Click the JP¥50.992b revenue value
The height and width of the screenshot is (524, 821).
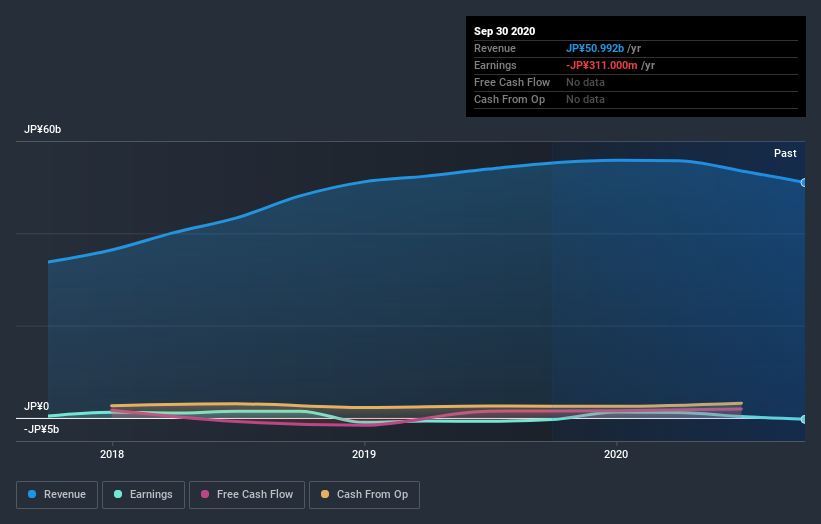(595, 48)
